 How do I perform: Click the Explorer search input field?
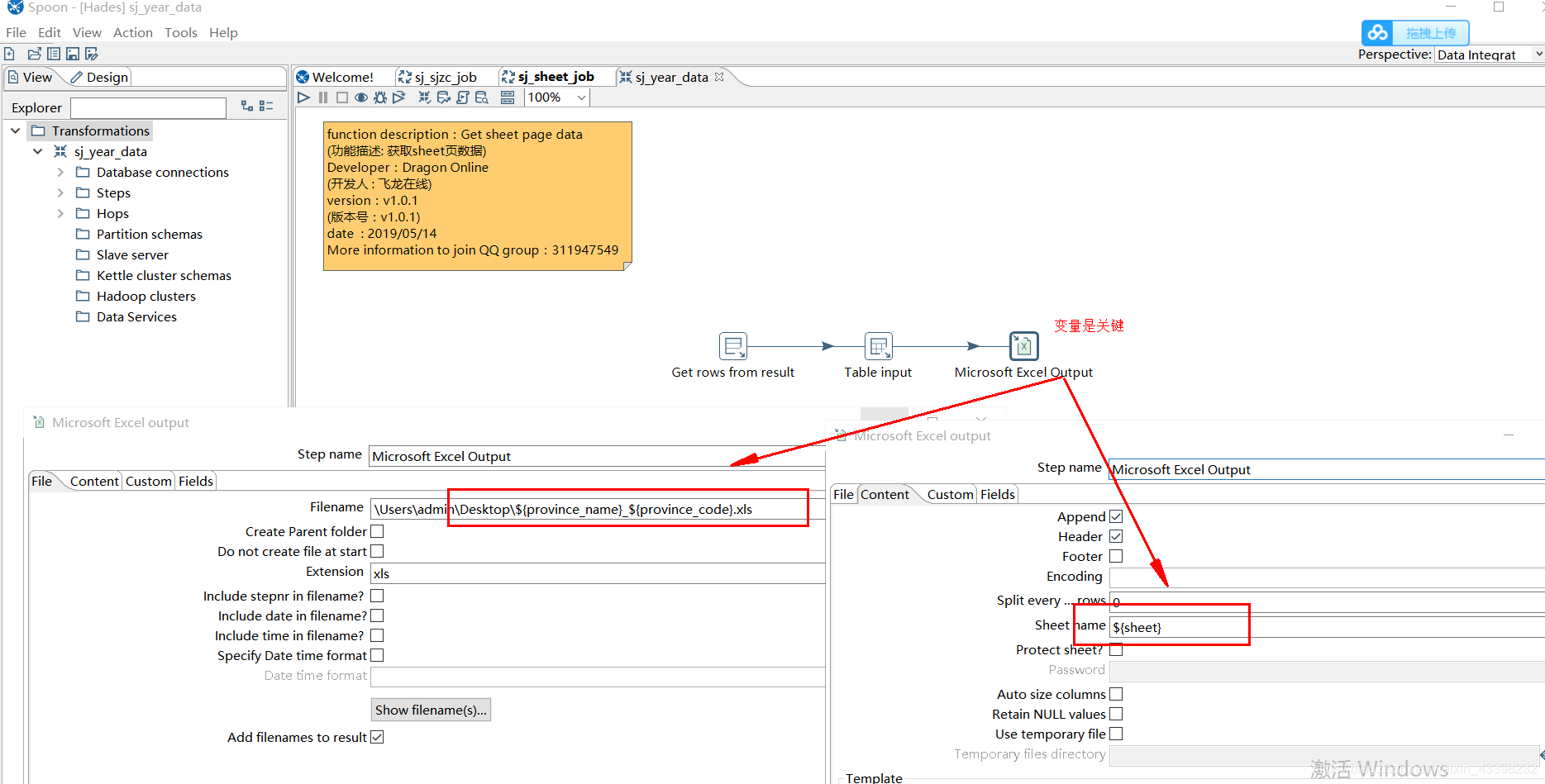point(148,108)
